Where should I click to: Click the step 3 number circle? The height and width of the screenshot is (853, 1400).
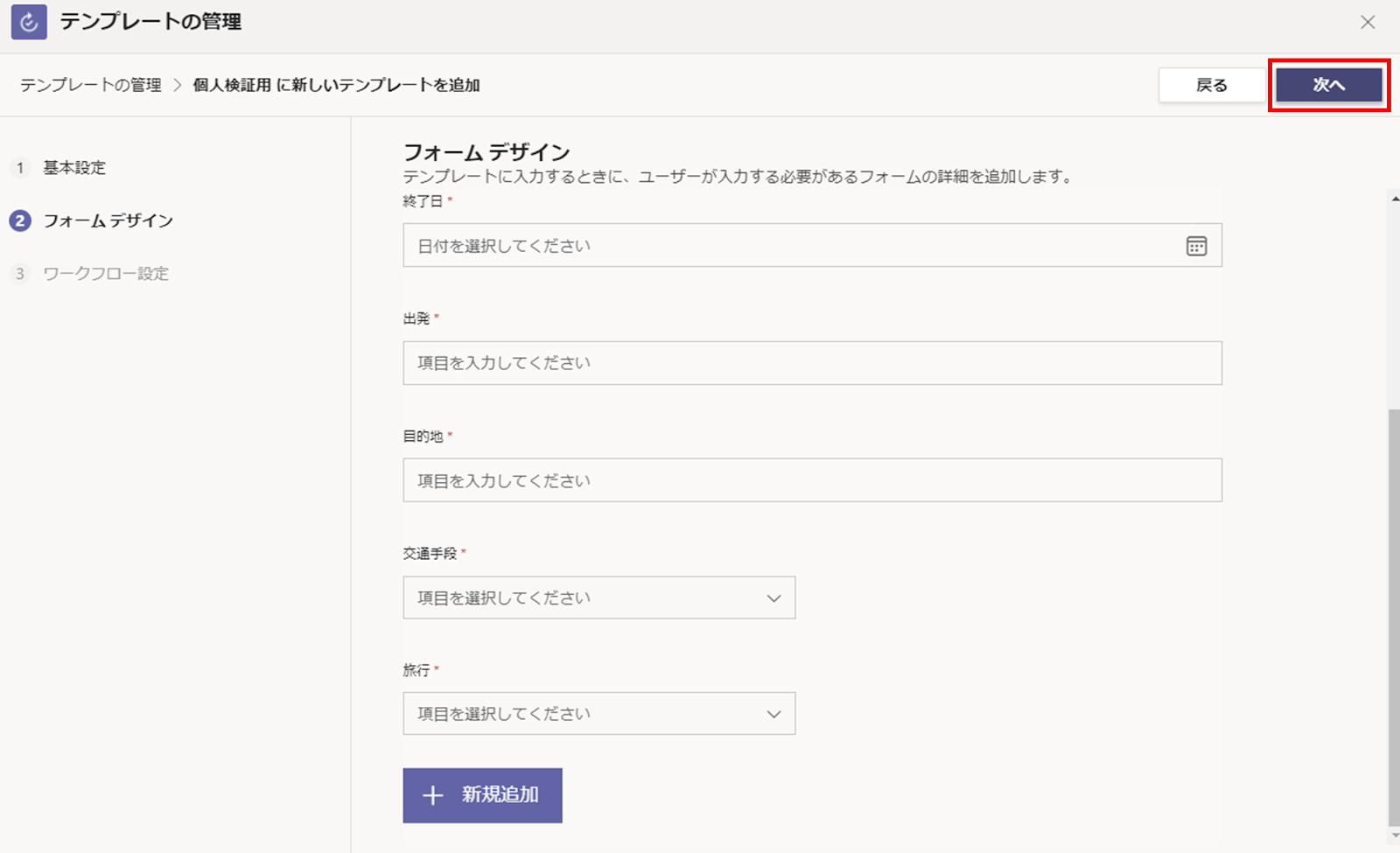20,274
